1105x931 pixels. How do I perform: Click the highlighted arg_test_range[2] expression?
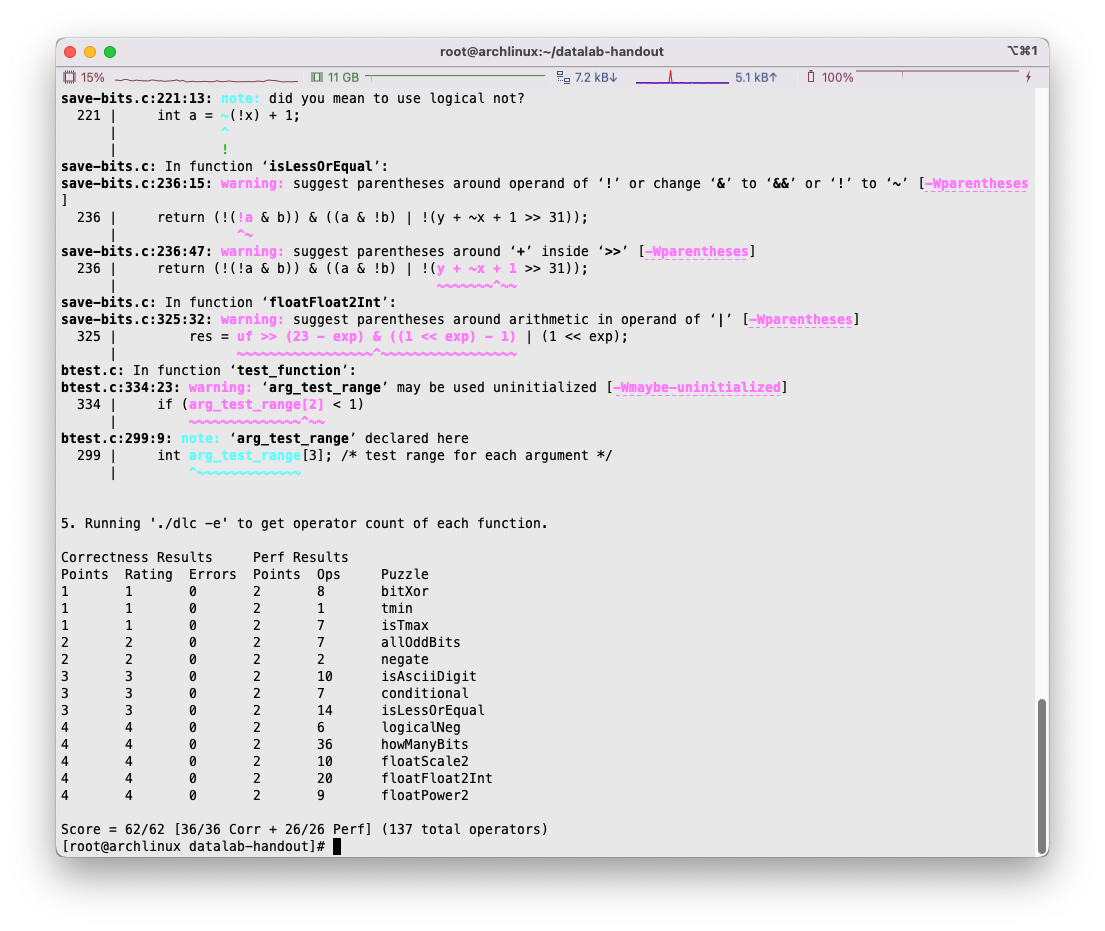[257, 405]
